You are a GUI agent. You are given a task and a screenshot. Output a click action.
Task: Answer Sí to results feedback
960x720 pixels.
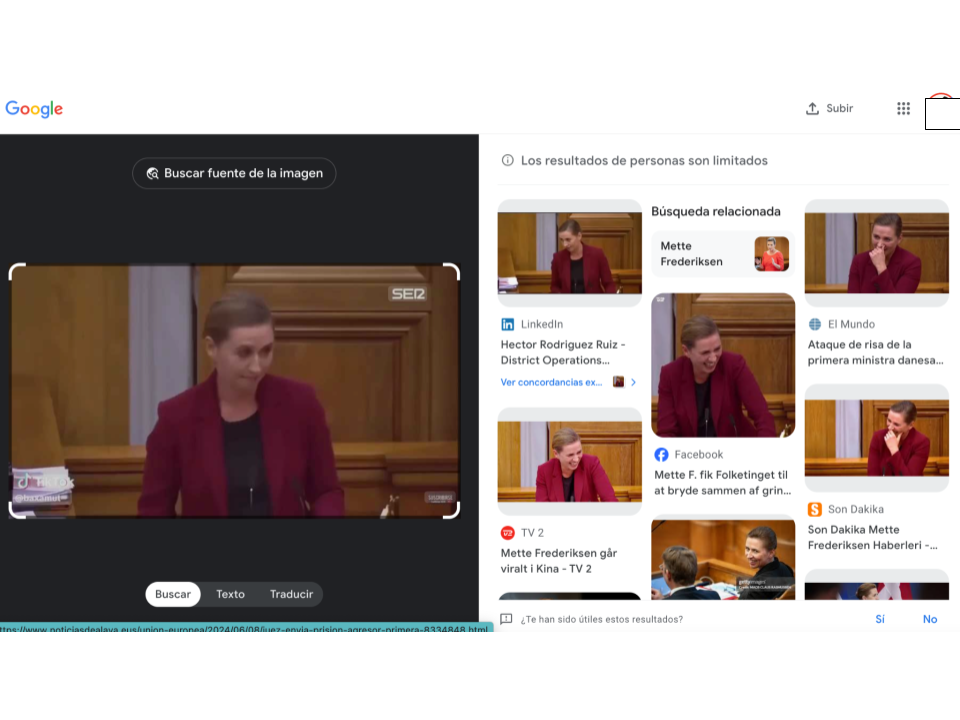(880, 619)
